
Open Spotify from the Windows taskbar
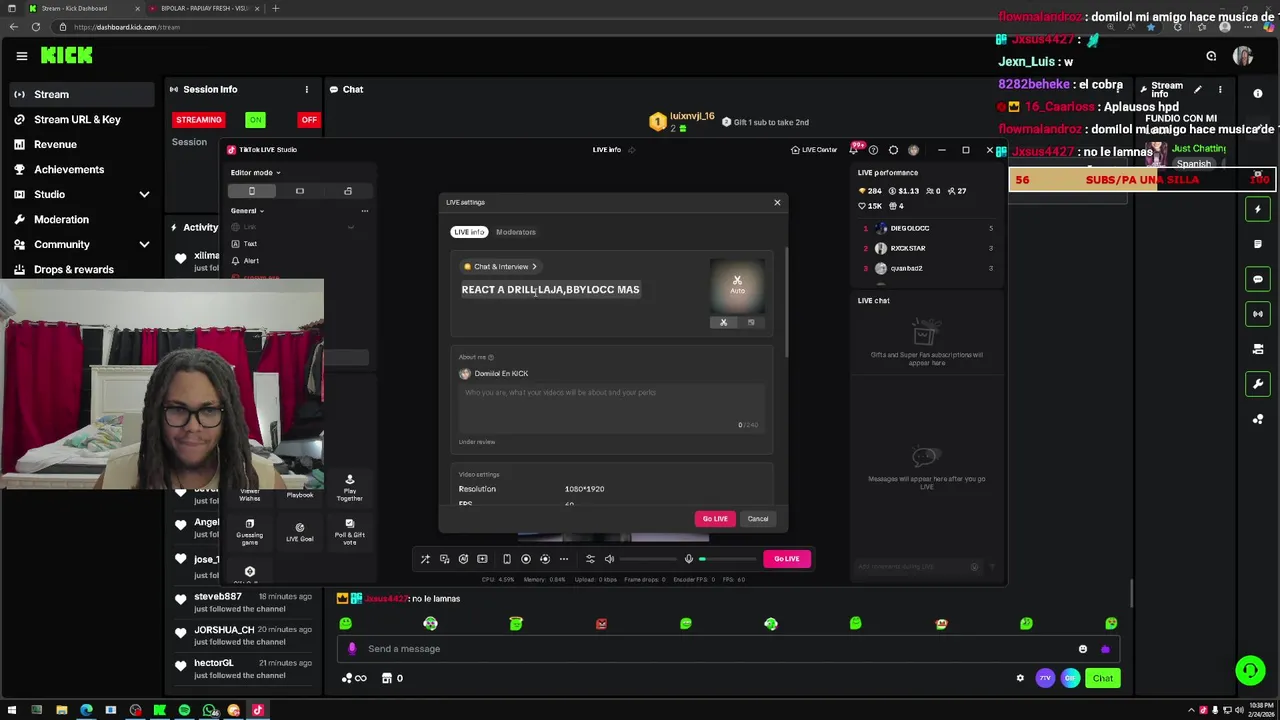tap(184, 710)
